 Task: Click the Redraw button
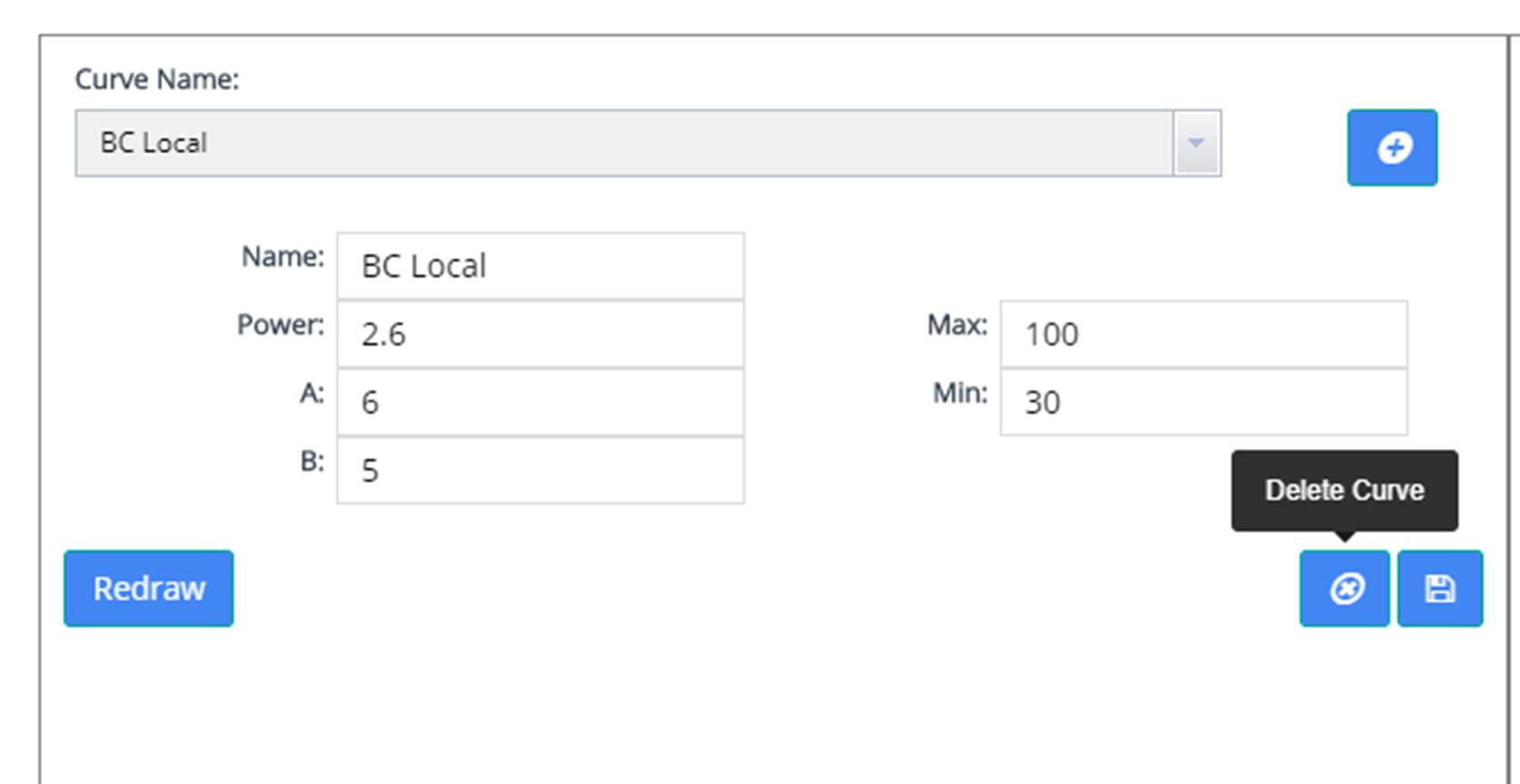[149, 589]
